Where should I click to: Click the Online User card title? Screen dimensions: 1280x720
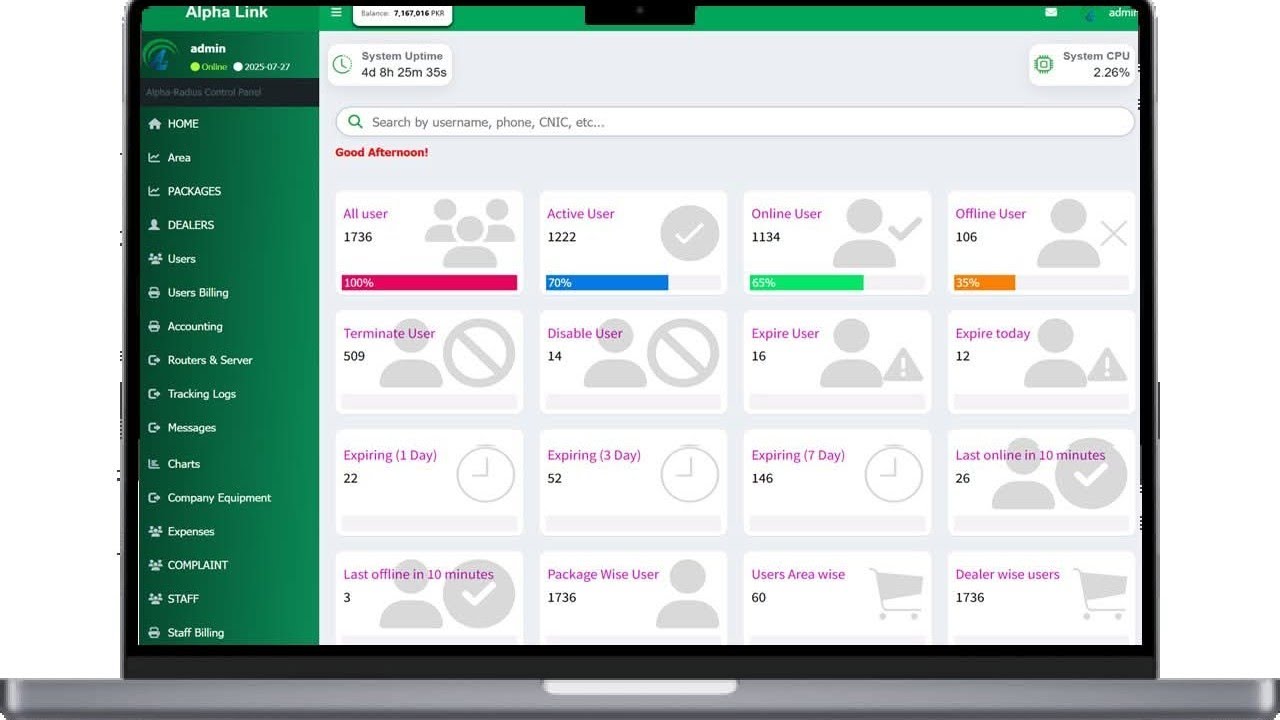(786, 214)
